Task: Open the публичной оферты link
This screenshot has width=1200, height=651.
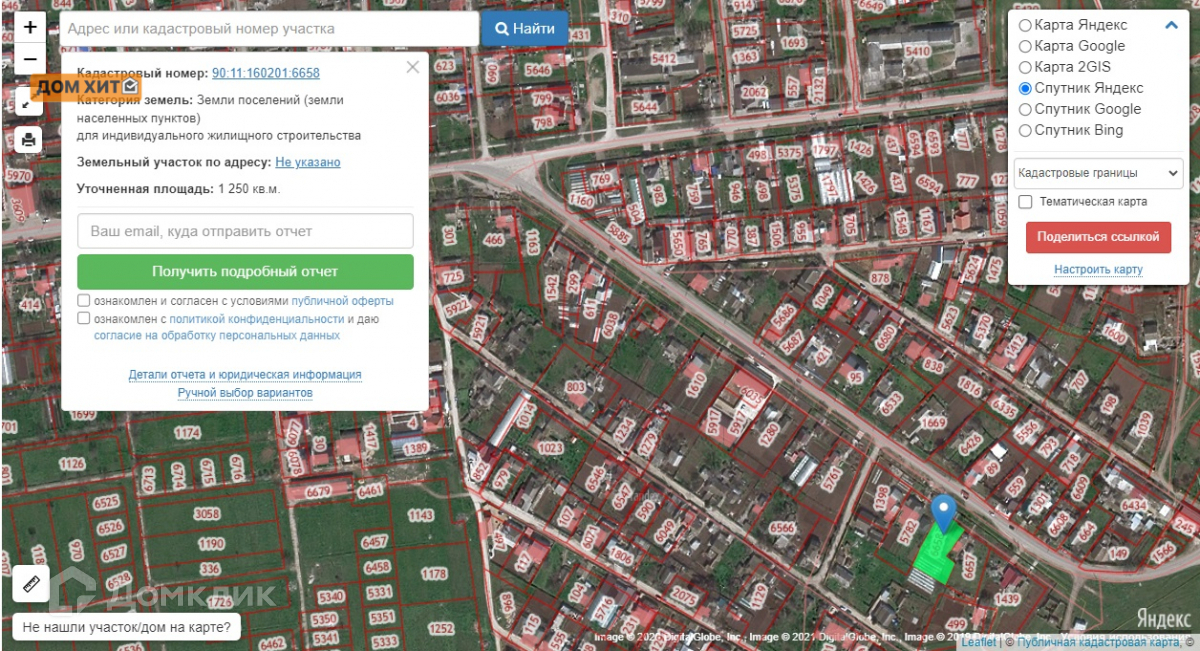Action: click(342, 301)
